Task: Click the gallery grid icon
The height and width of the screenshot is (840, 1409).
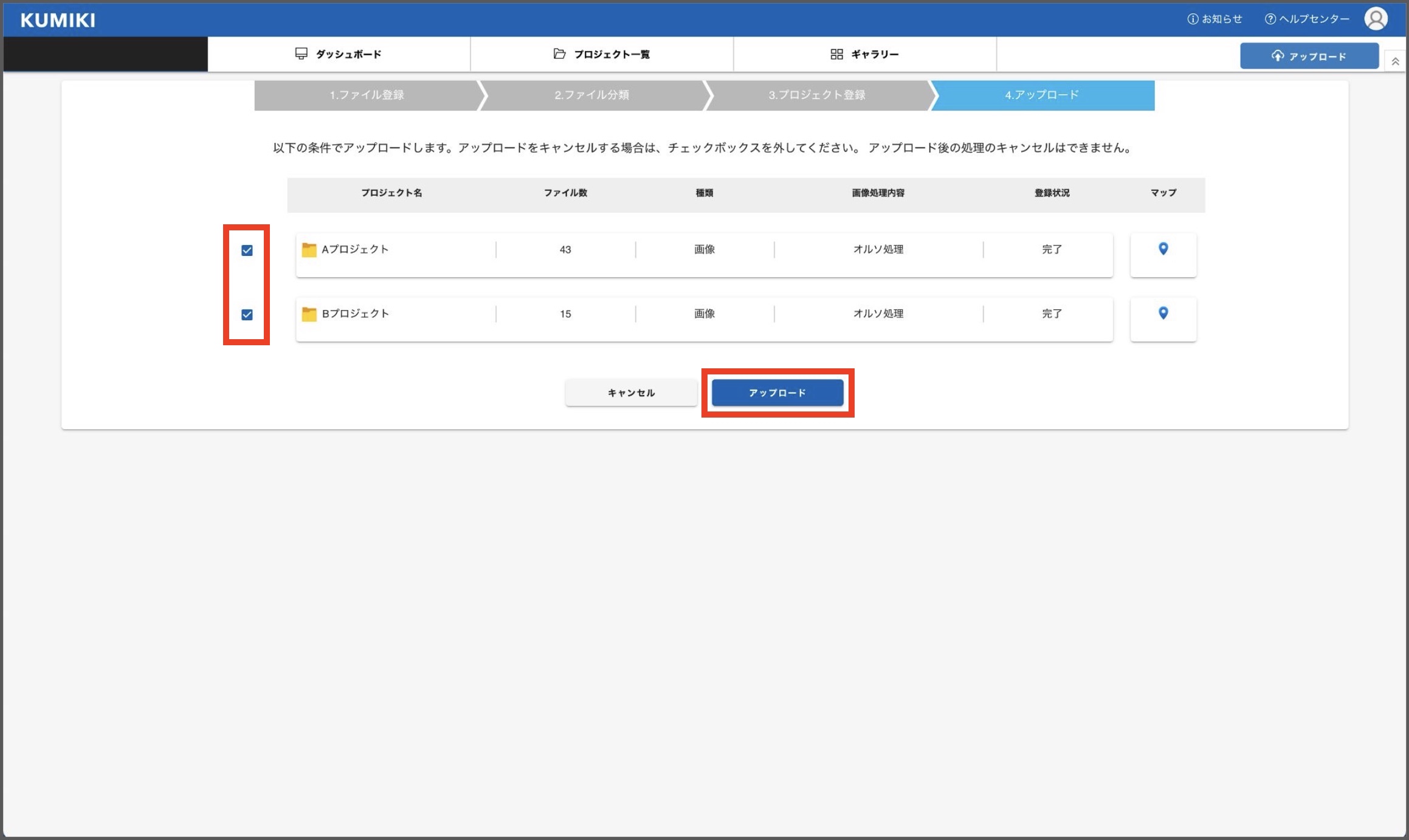Action: [836, 54]
